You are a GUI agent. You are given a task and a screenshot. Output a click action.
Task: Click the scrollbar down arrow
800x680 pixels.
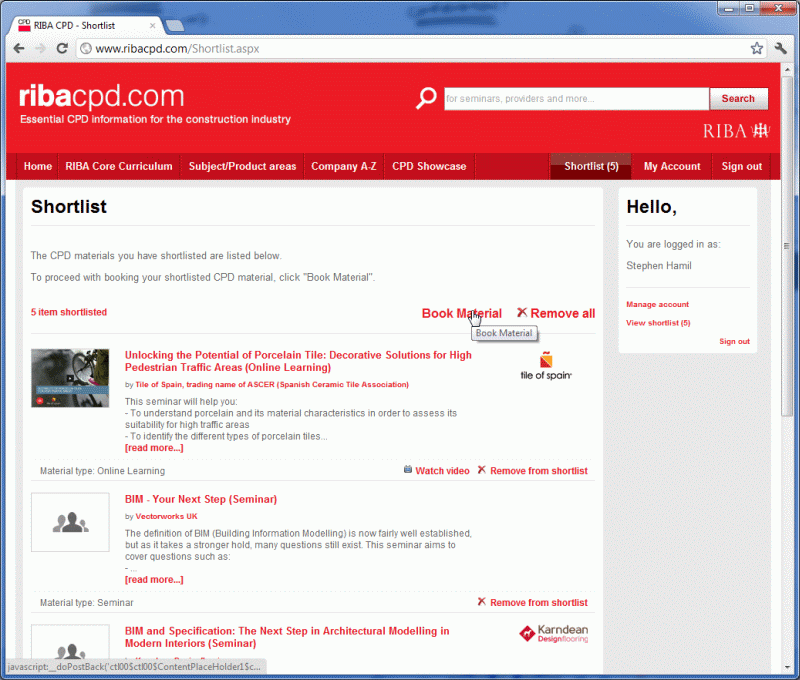pos(786,667)
